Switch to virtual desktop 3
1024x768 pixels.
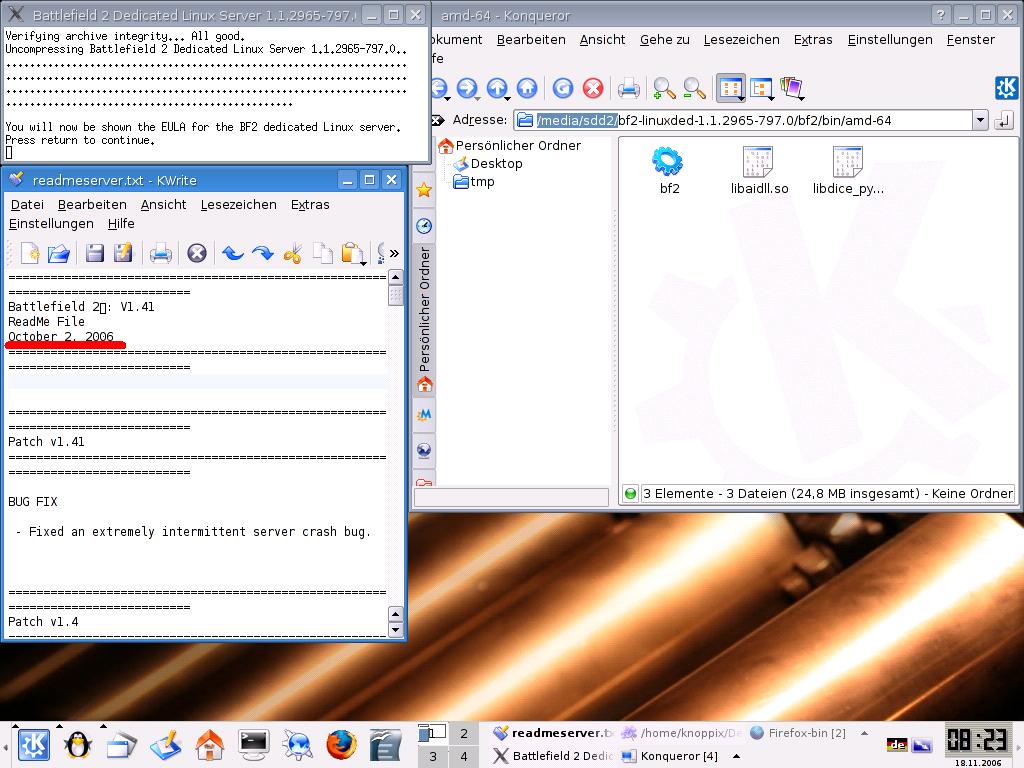point(433,756)
